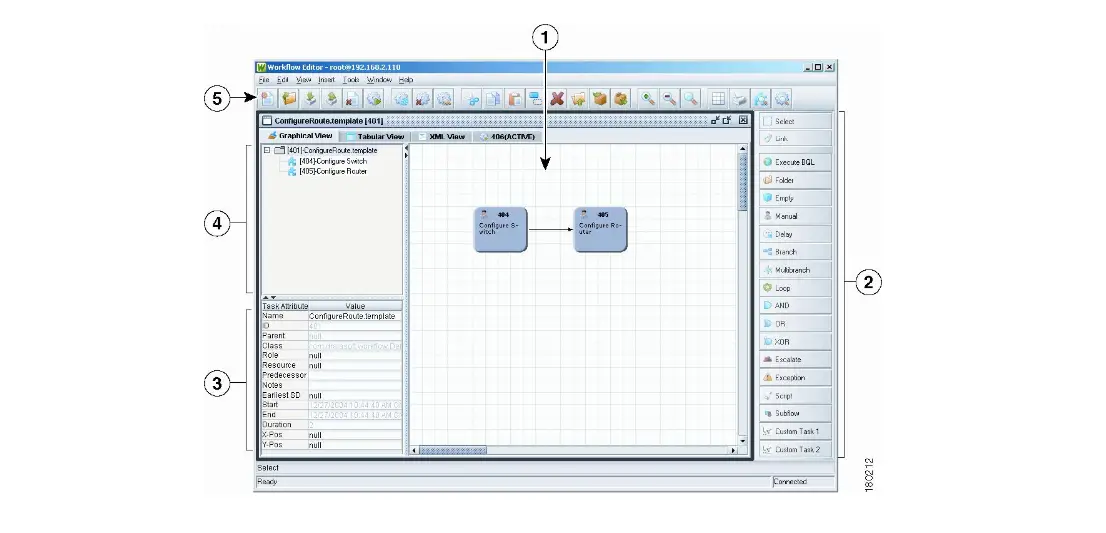Image resolution: width=1106 pixels, height=533 pixels.
Task: Click the package with green arrow icon
Action: 621,99
